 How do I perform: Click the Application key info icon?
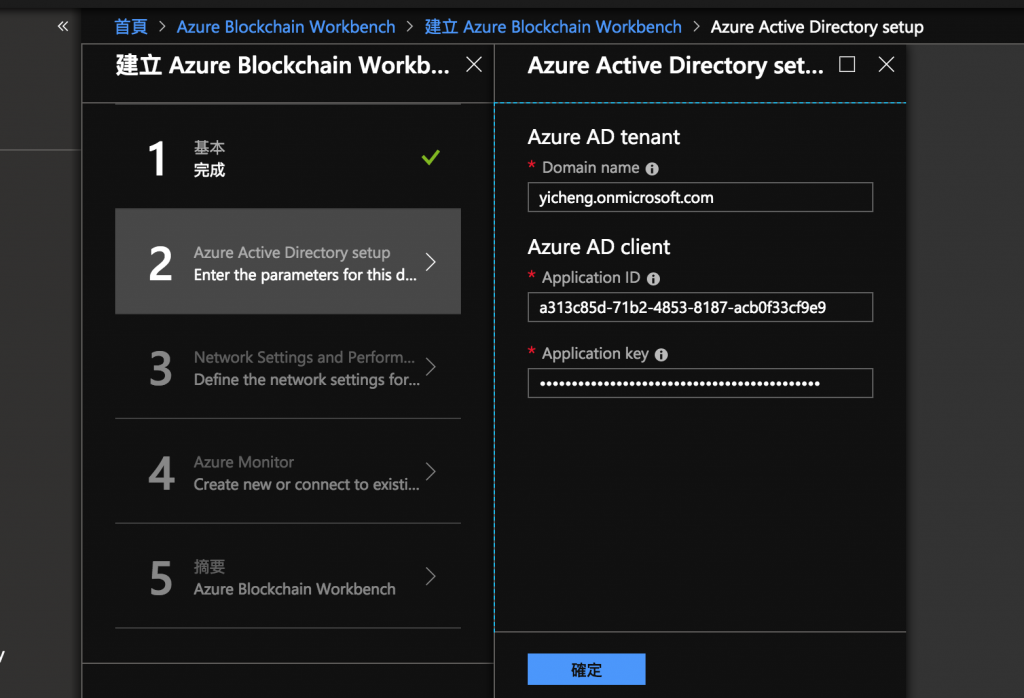(x=661, y=355)
